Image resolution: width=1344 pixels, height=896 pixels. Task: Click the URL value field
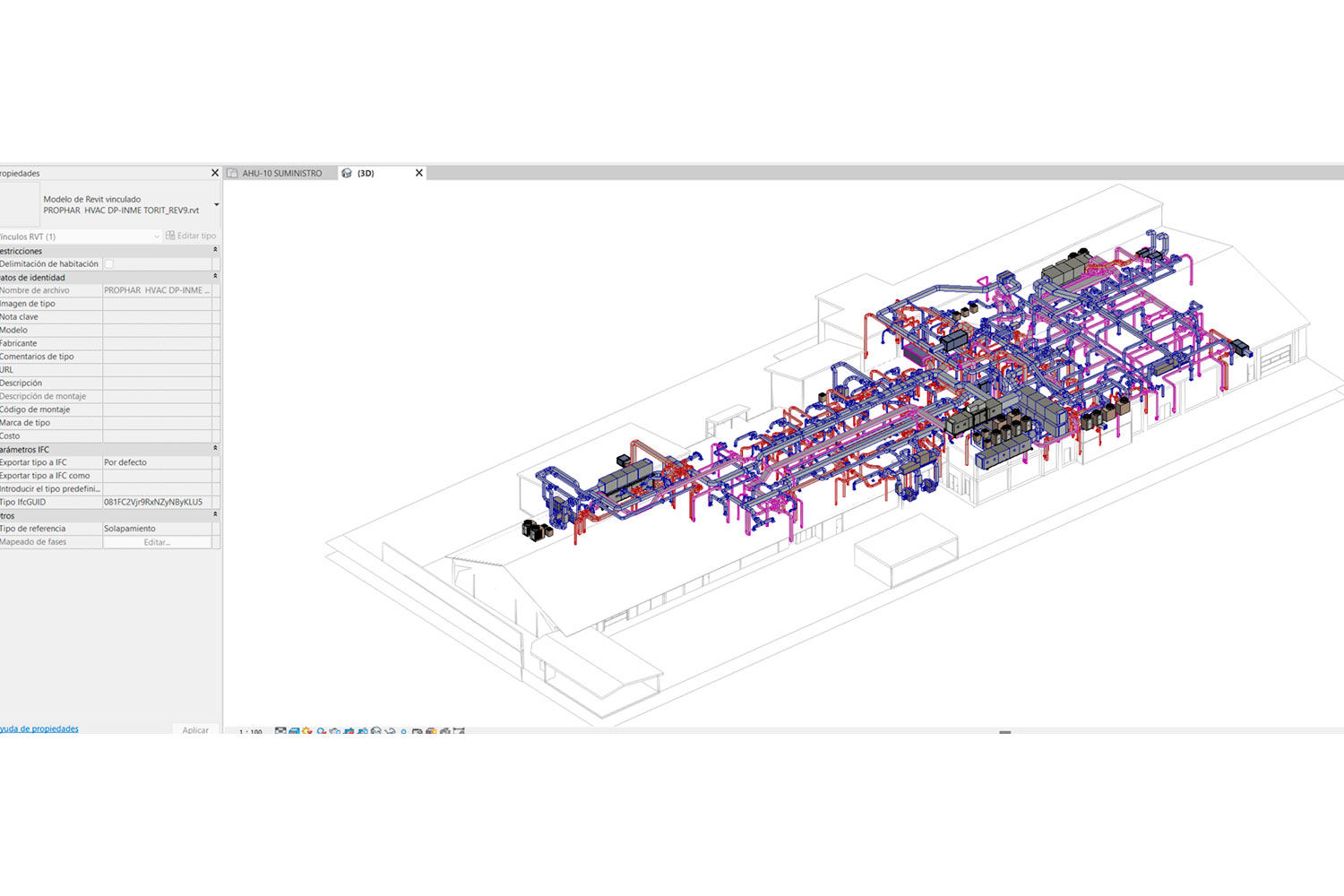pyautogui.click(x=157, y=370)
